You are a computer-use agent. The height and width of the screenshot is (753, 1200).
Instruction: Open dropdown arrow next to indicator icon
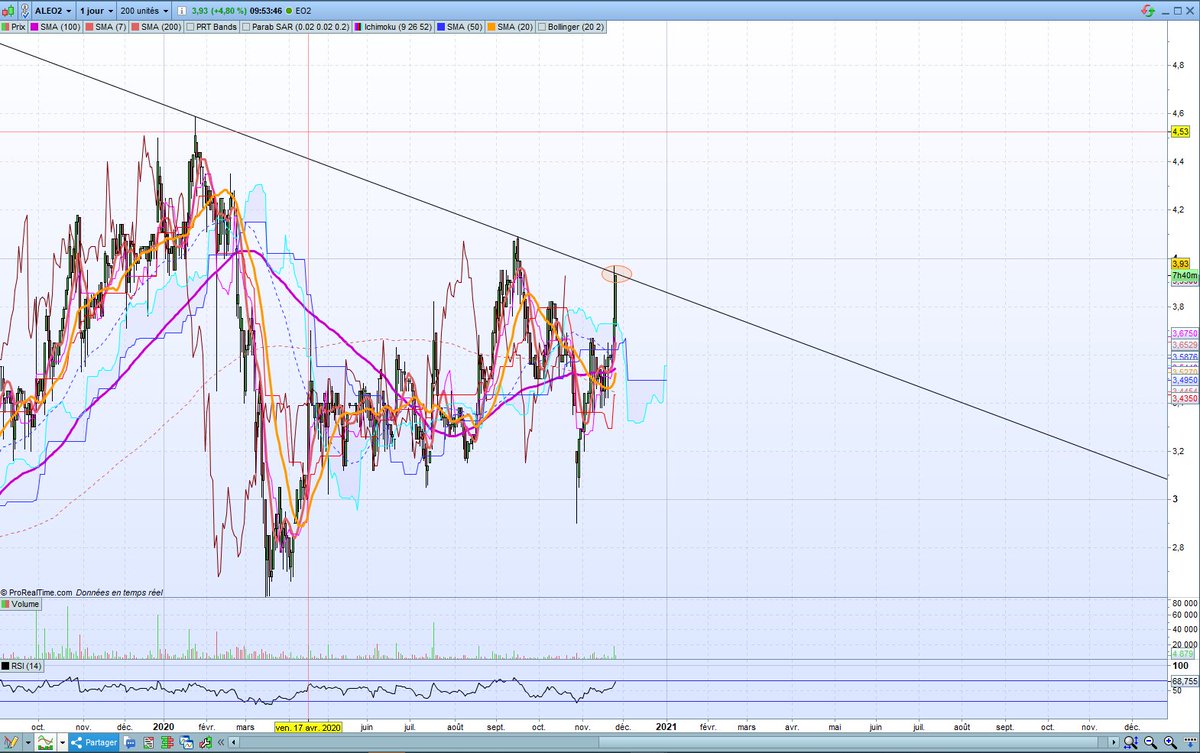coord(62,743)
